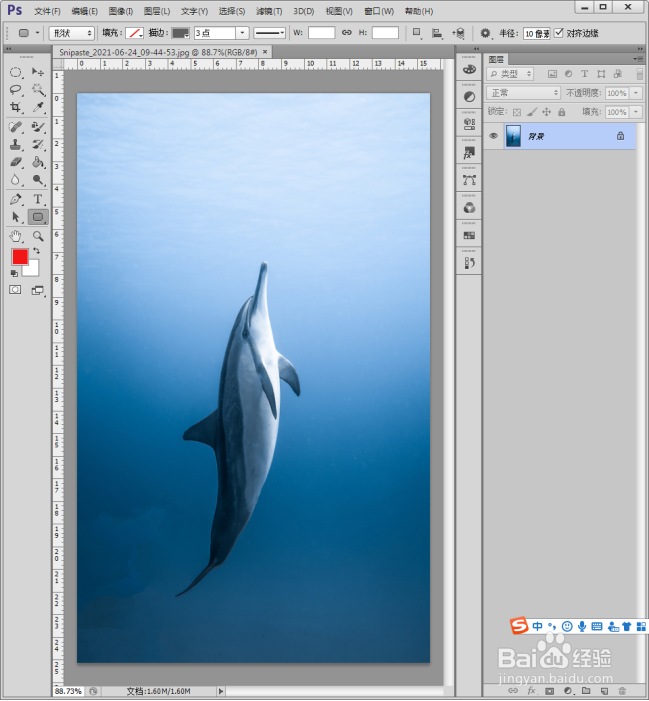Select the Hand tool
The height and width of the screenshot is (701, 649).
click(x=16, y=236)
